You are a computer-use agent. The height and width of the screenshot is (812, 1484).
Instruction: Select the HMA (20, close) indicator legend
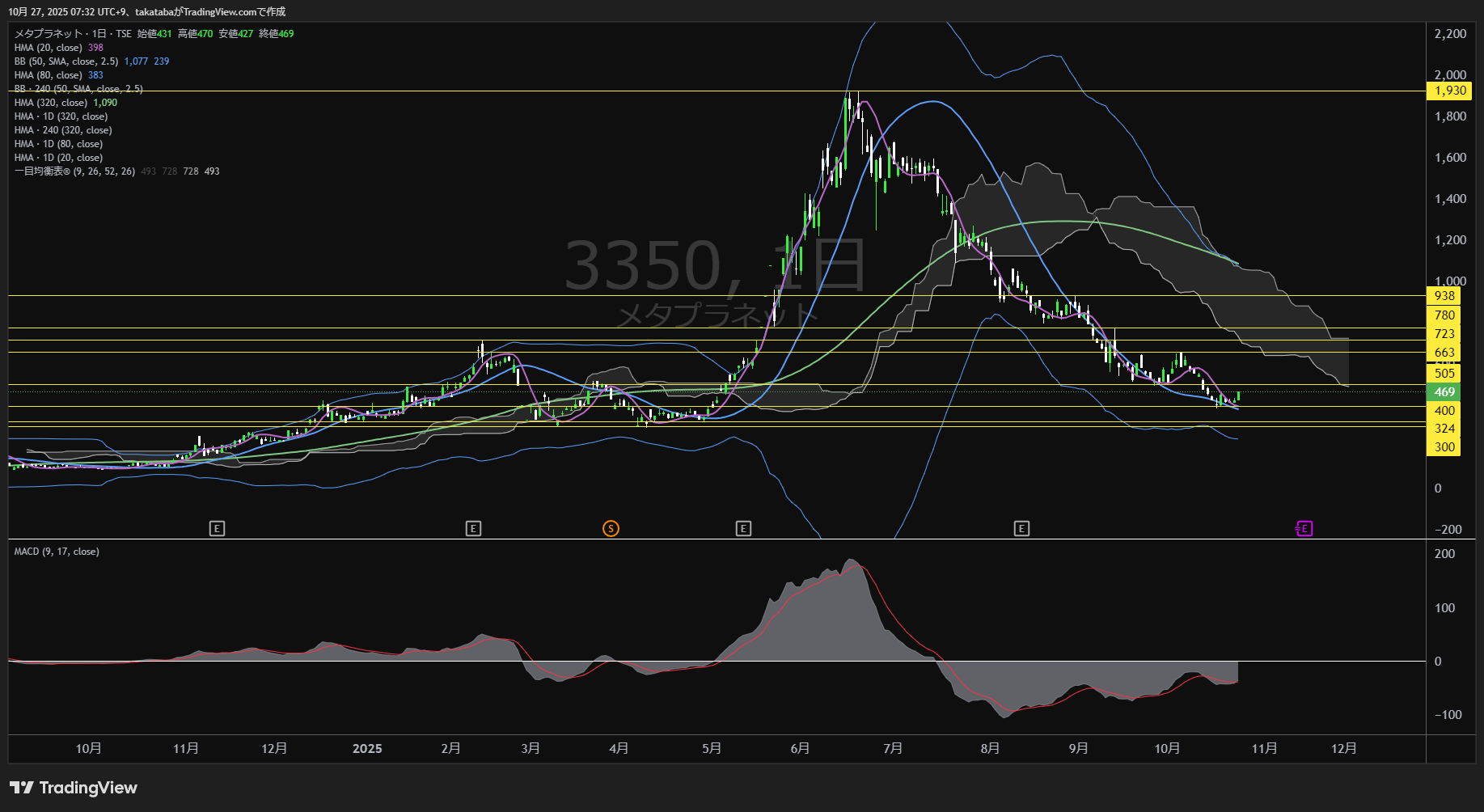49,48
